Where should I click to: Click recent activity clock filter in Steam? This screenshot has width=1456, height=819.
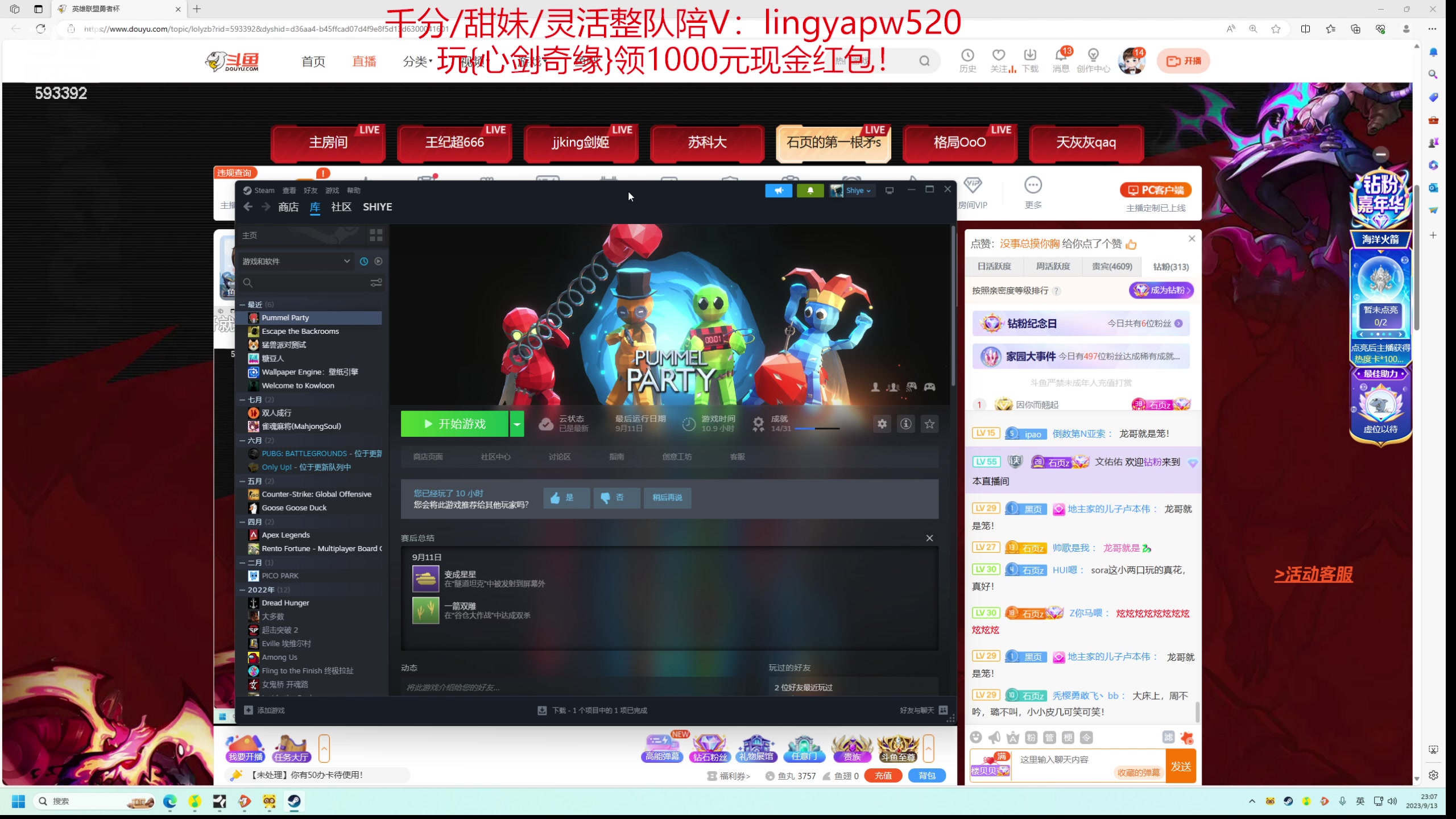coord(364,261)
